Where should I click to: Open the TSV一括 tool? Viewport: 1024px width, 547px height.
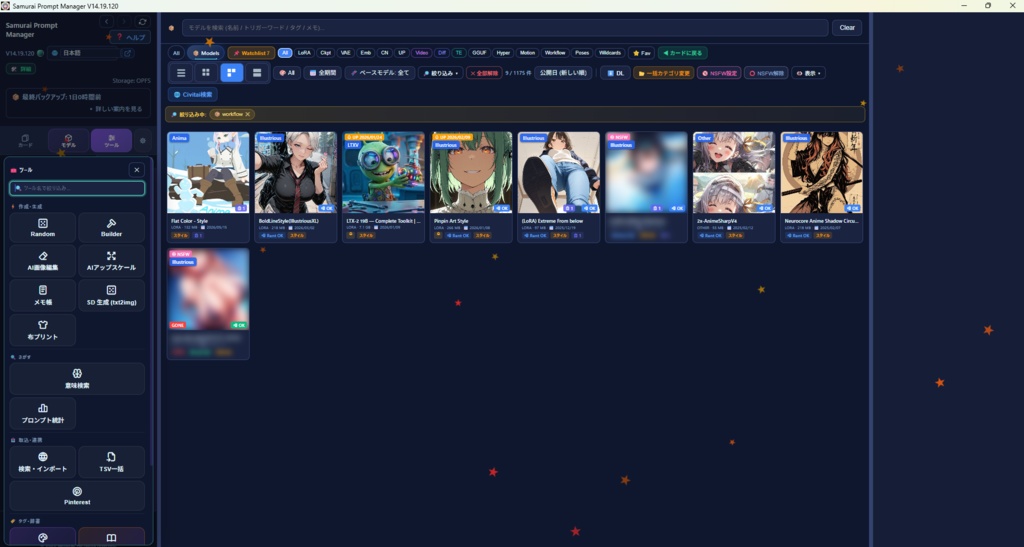point(111,461)
